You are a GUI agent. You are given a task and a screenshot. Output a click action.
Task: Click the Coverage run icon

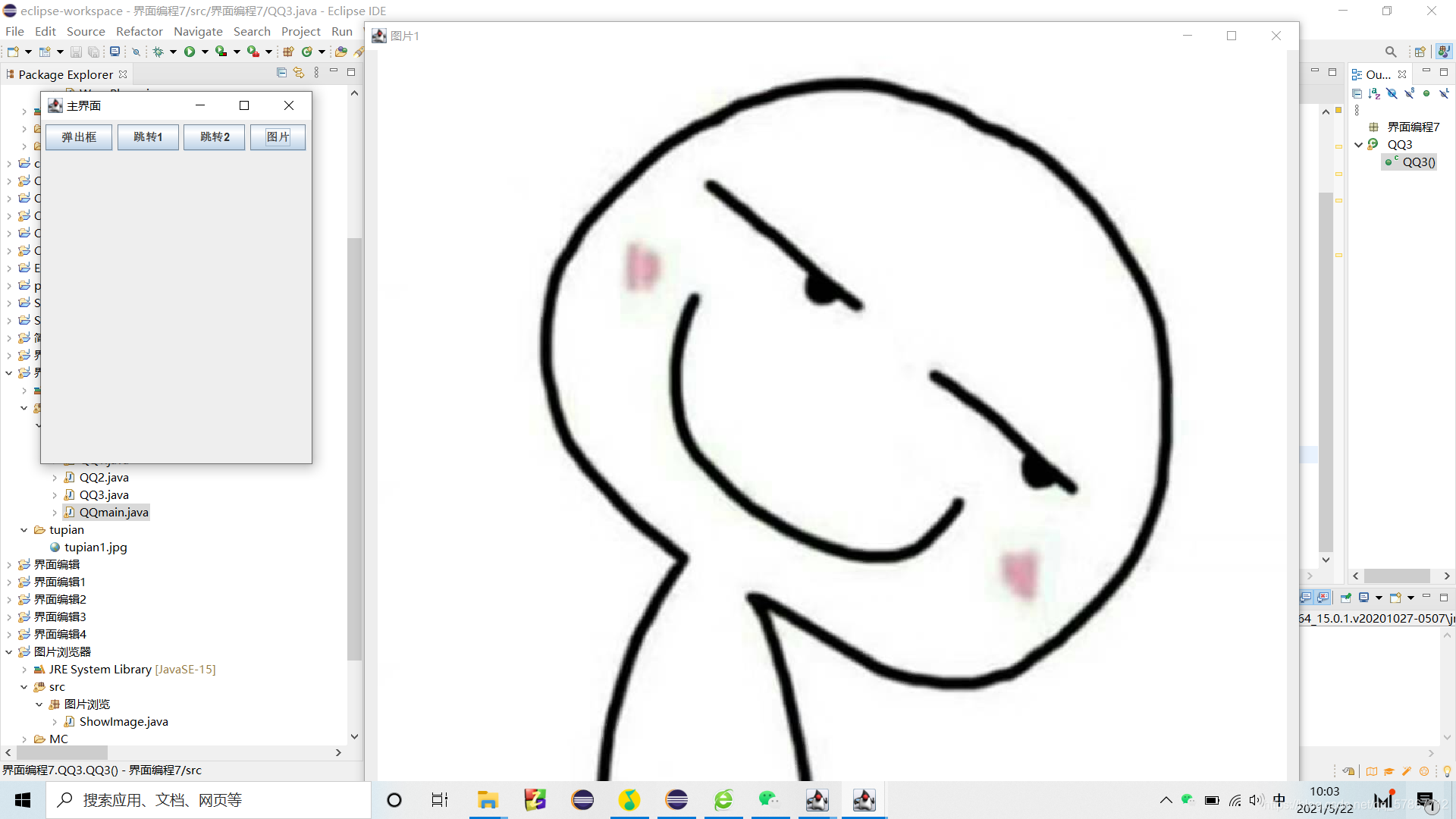click(x=221, y=52)
